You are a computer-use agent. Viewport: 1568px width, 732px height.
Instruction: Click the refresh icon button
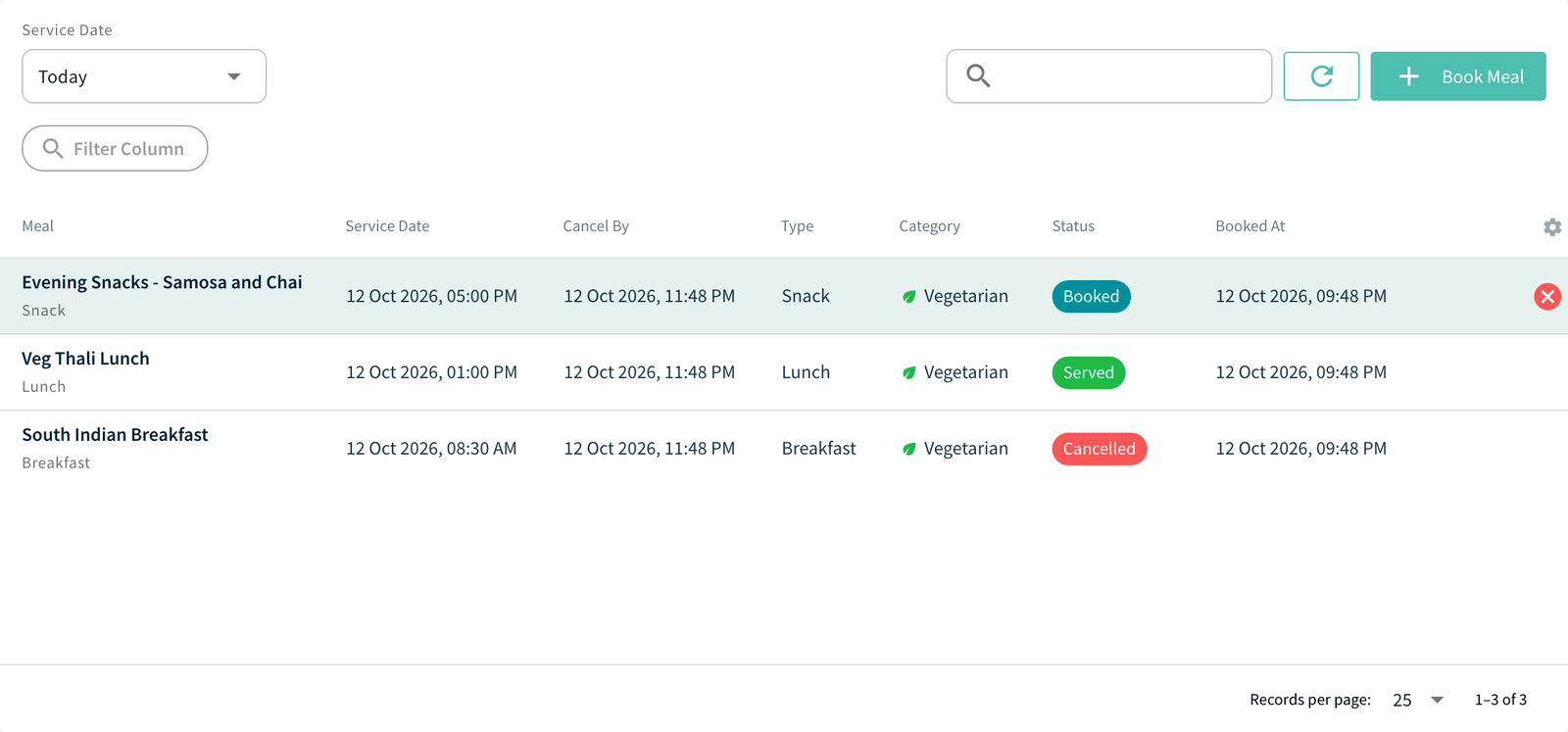(1321, 76)
